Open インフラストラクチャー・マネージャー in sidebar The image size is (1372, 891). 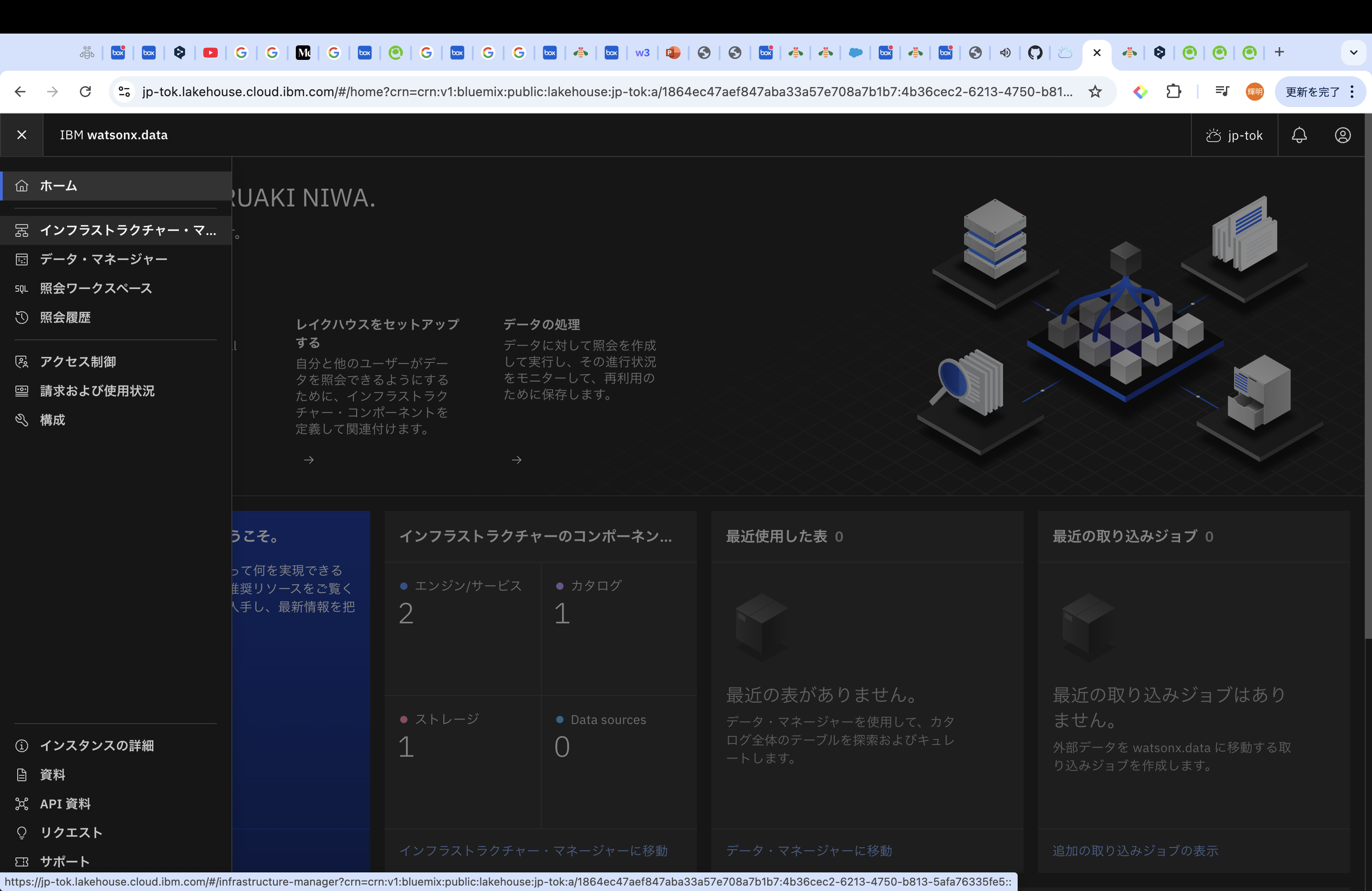(x=127, y=230)
